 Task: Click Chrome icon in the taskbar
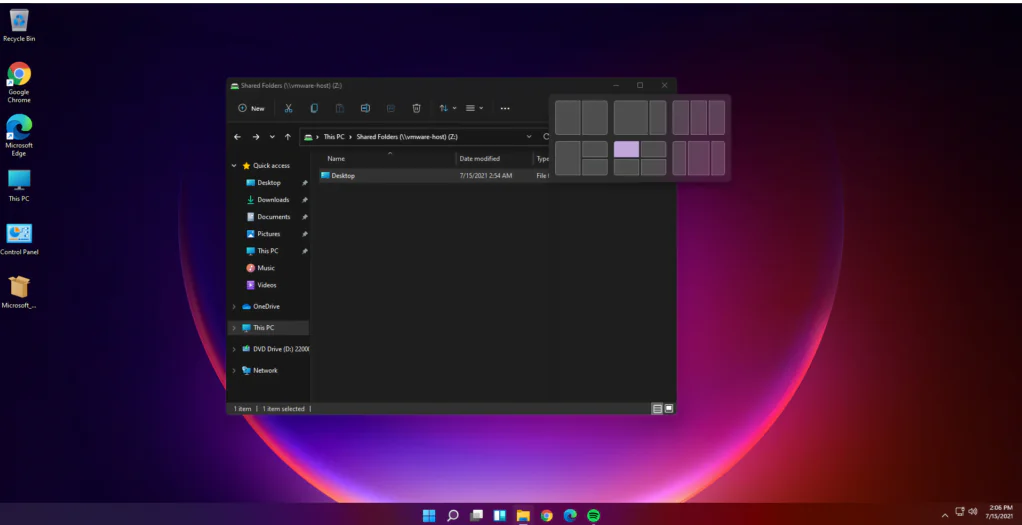pyautogui.click(x=546, y=516)
